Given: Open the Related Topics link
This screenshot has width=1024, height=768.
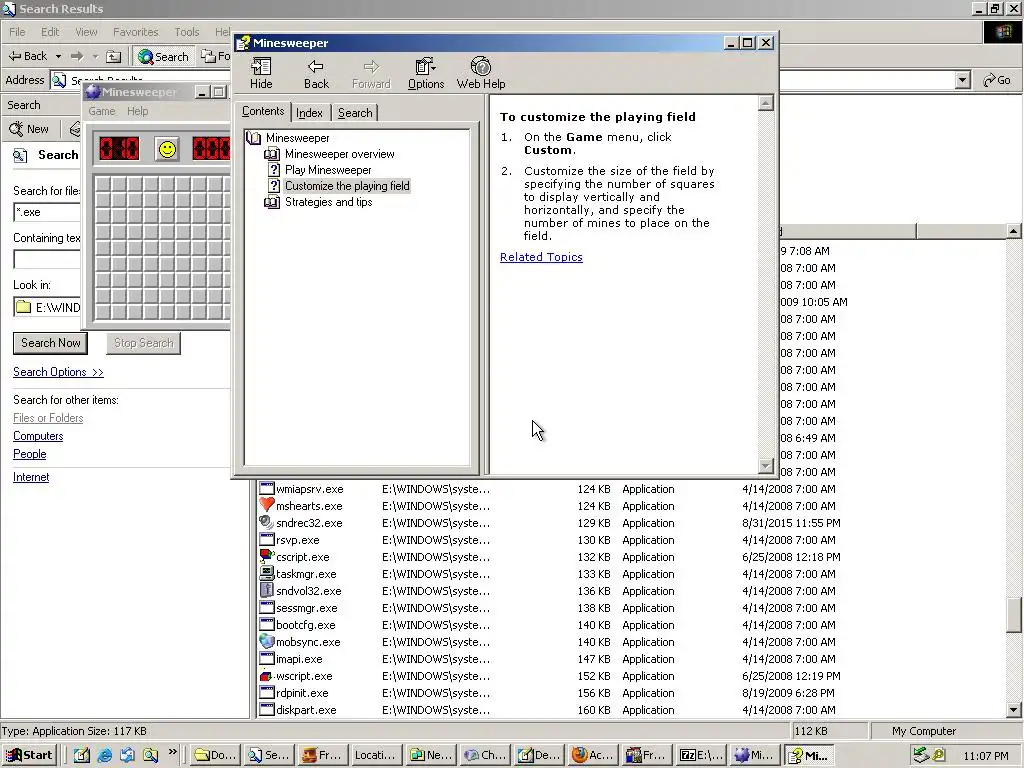Looking at the screenshot, I should coord(541,257).
